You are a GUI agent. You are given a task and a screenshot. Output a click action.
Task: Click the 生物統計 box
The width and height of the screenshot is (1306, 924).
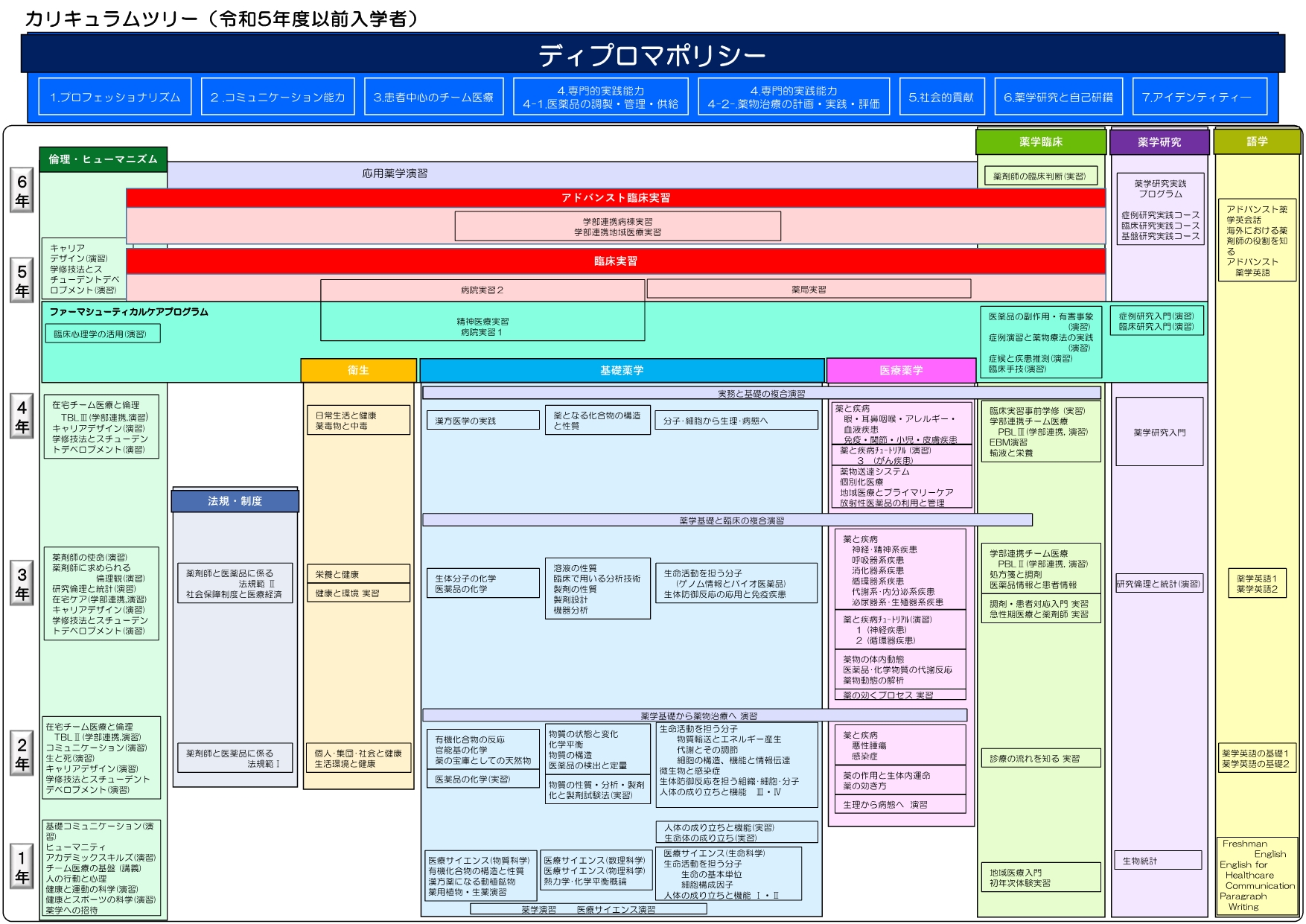click(x=1158, y=861)
